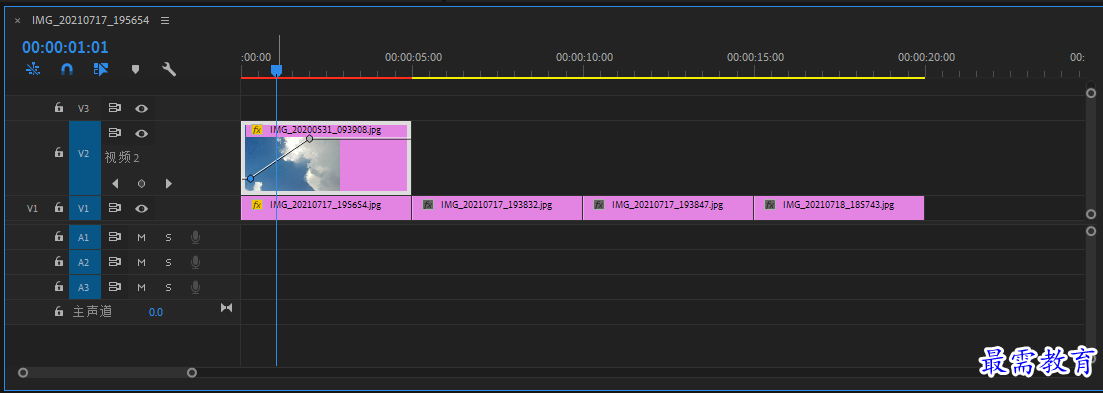
Task: Solo track A2
Action: 168,262
